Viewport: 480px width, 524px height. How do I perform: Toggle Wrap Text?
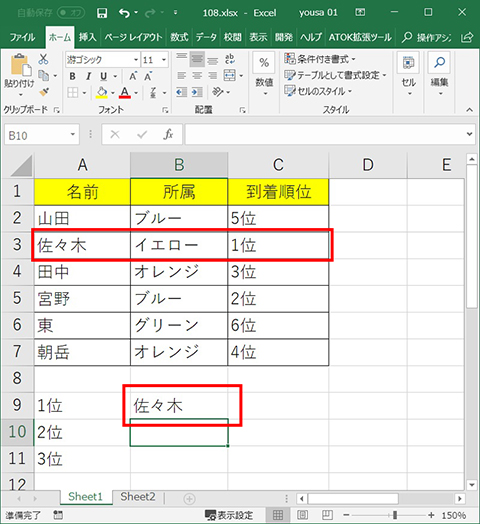coord(229,59)
